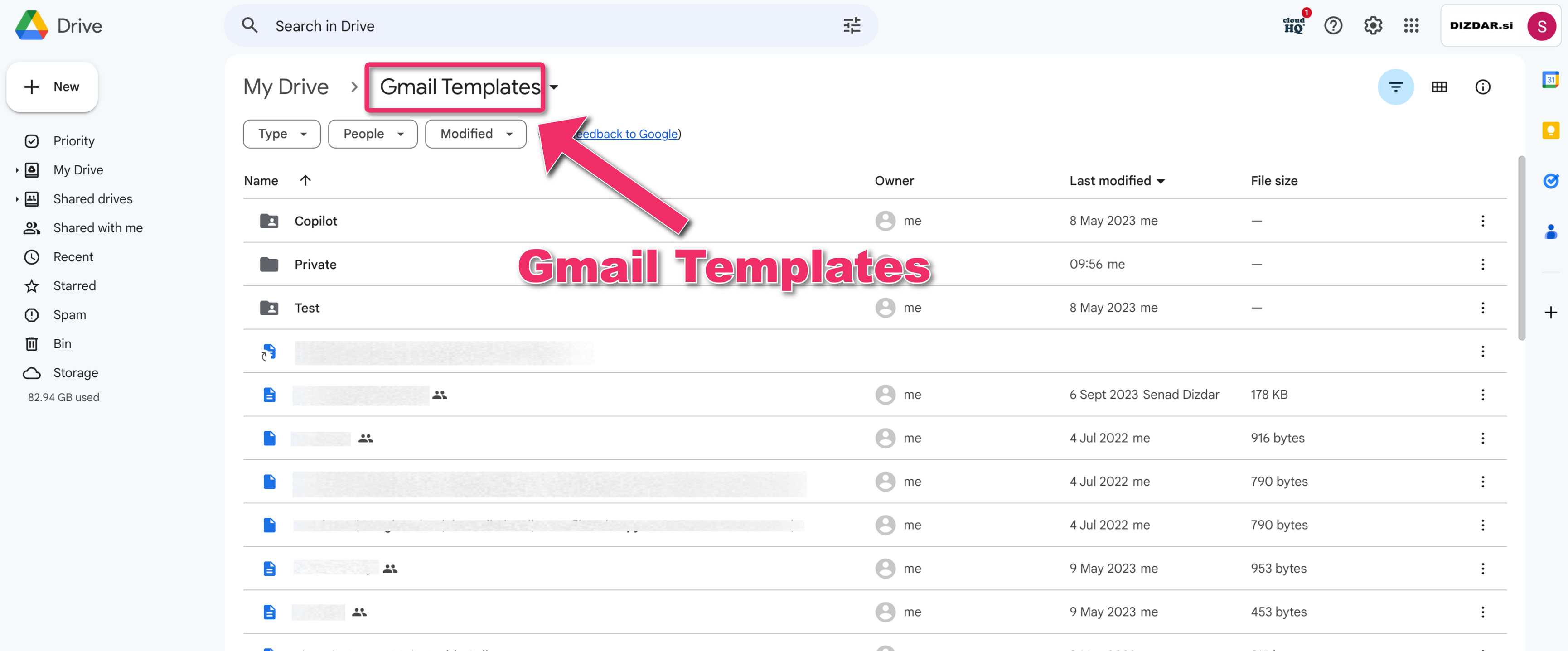
Task: Open the Google Drive logo home
Action: (x=58, y=25)
